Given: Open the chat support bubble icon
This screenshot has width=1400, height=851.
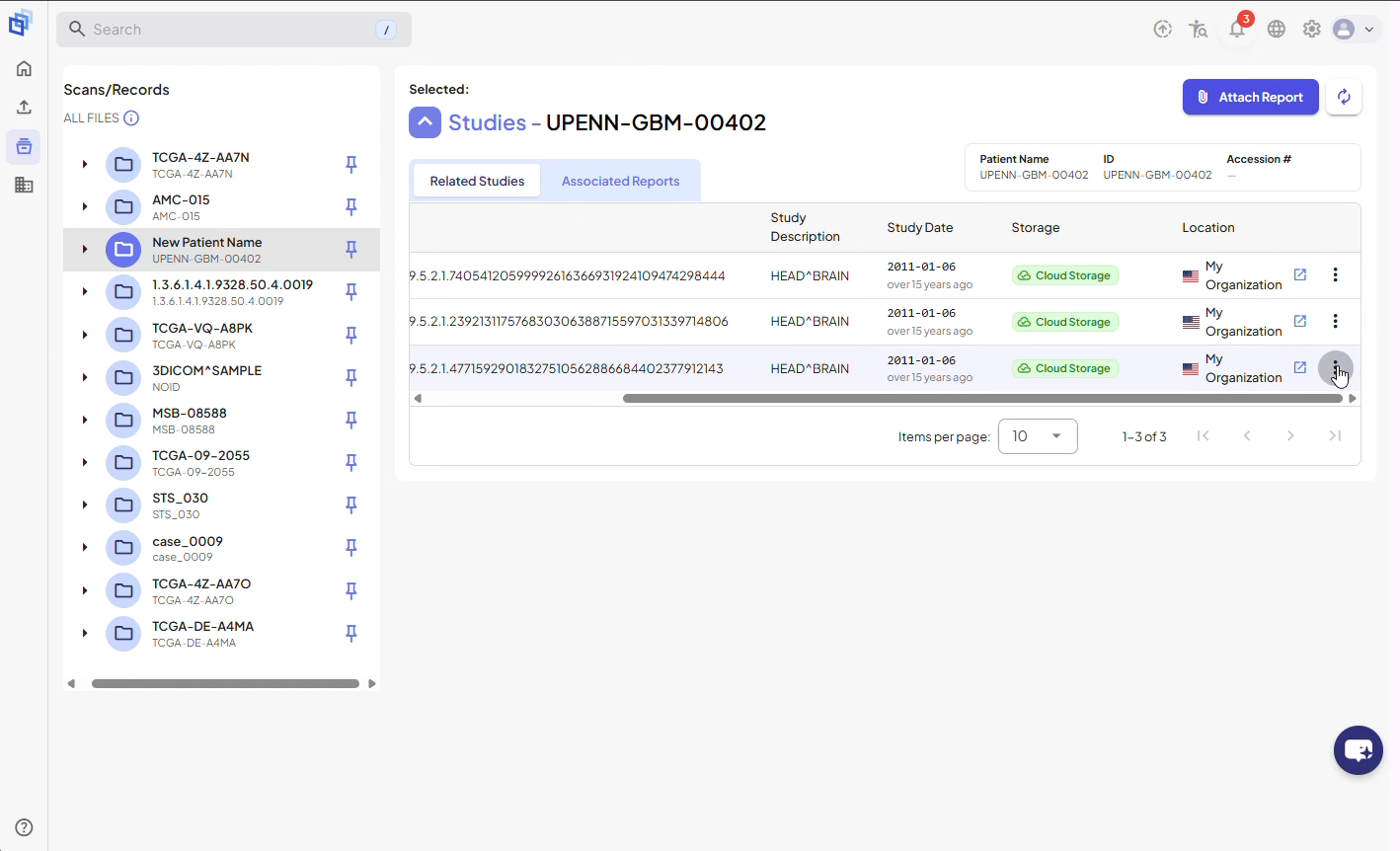Looking at the screenshot, I should point(1358,750).
